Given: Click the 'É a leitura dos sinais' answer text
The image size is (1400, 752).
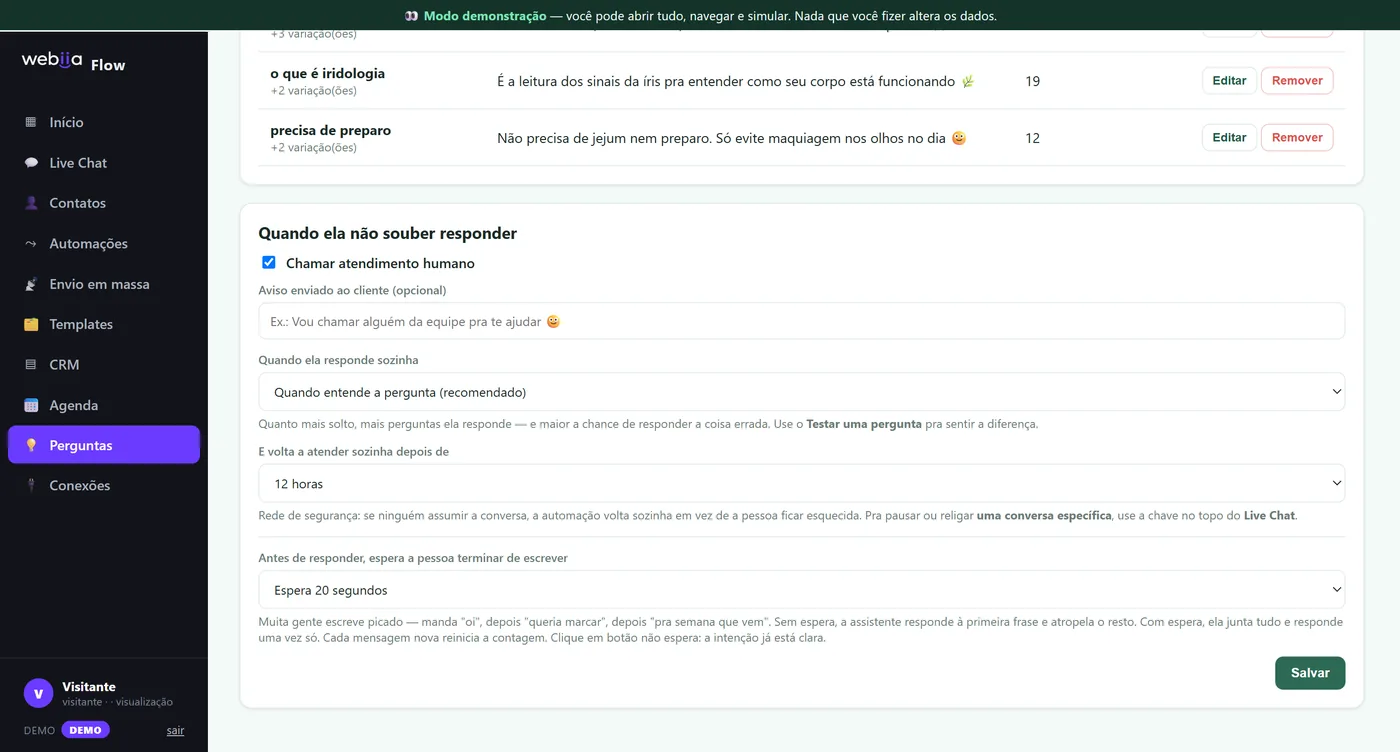Looking at the screenshot, I should click(735, 81).
